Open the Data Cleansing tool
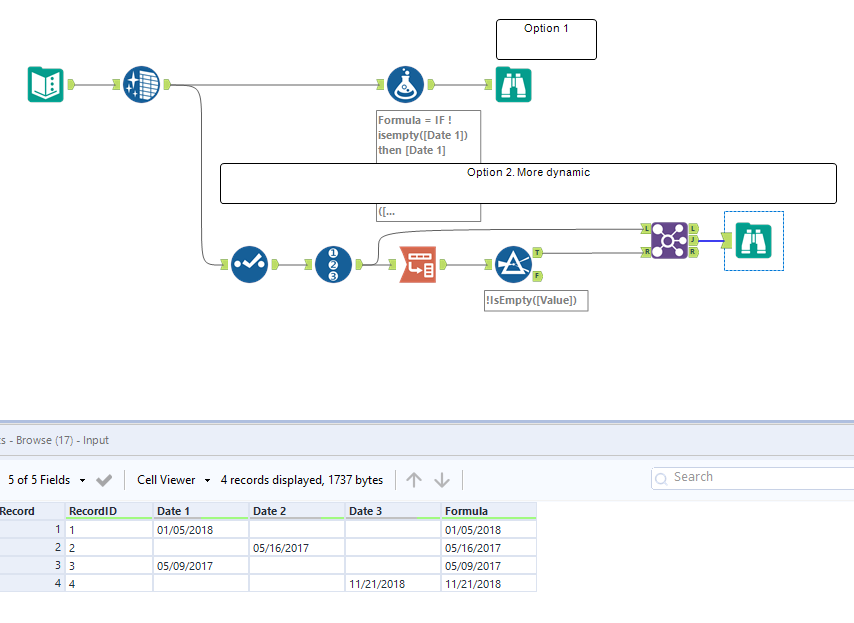The height and width of the screenshot is (623, 854). coord(141,84)
